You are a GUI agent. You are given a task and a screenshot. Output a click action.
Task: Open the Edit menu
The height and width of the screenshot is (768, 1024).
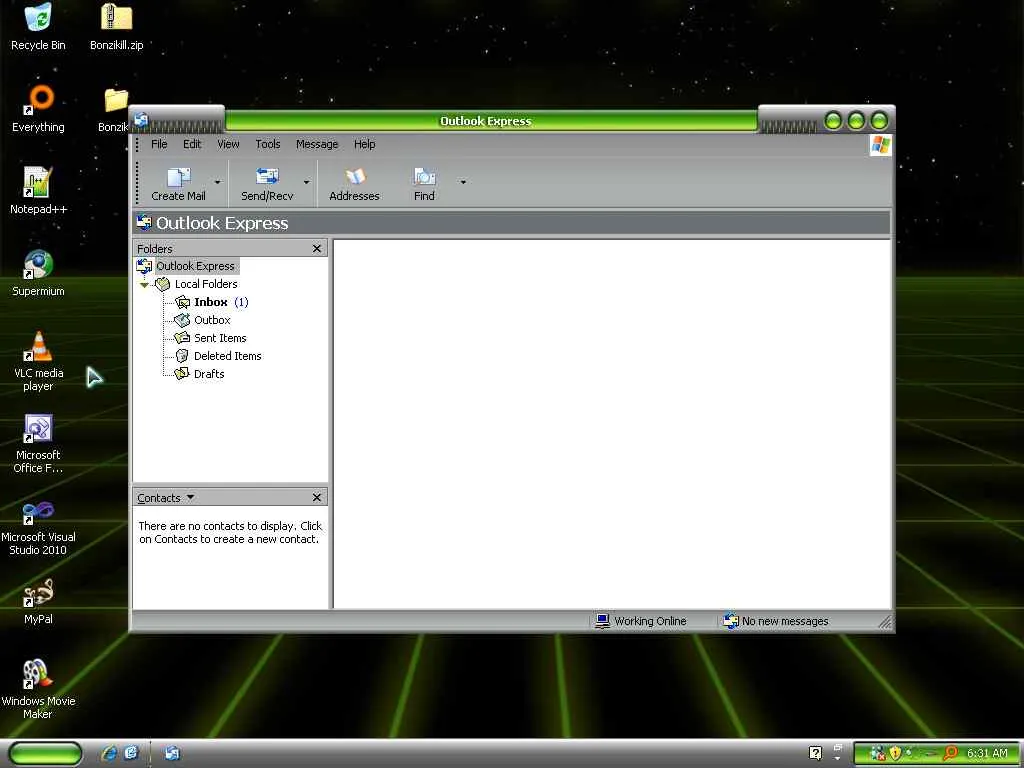click(191, 144)
